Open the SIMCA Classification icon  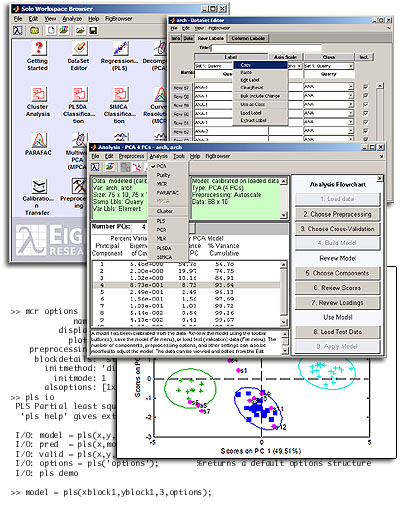(x=120, y=94)
